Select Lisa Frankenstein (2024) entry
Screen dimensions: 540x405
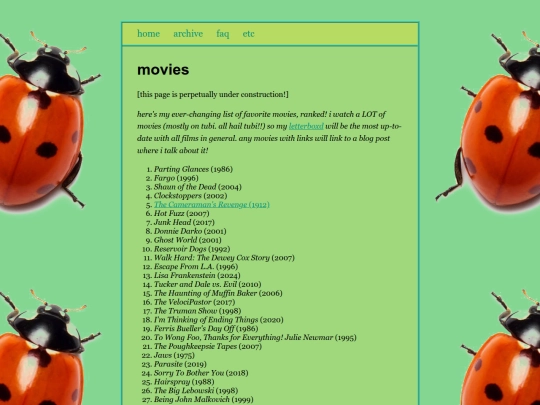tap(197, 276)
